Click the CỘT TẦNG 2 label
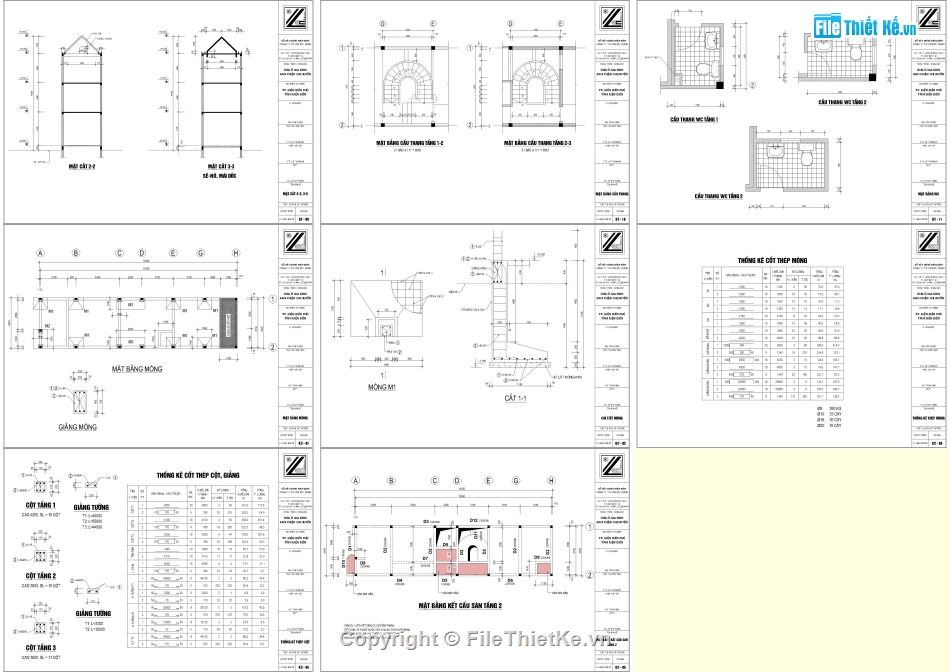Viewport: 950px width, 672px height. coord(41,576)
